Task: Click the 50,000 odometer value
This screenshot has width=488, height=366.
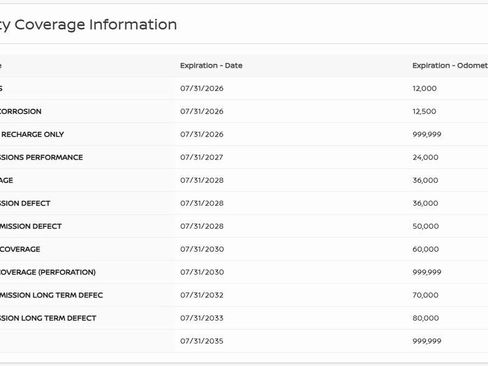Action: (x=426, y=226)
